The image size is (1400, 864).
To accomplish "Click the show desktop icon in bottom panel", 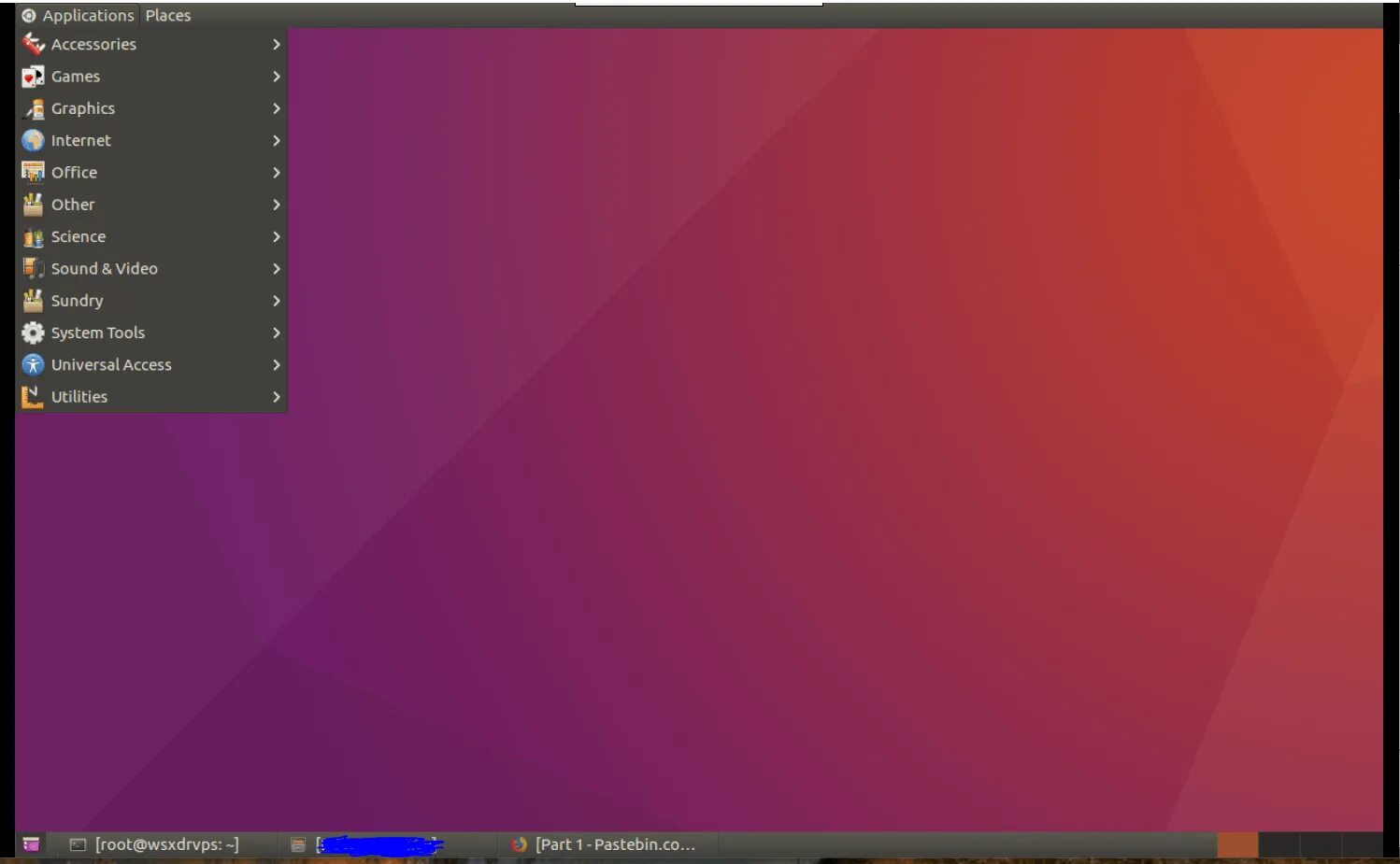I will pyautogui.click(x=31, y=844).
